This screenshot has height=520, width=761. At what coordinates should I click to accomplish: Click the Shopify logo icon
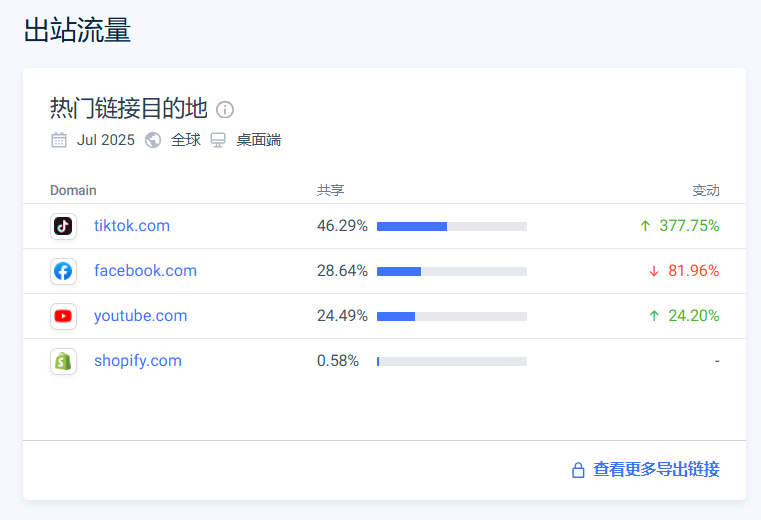coord(63,361)
